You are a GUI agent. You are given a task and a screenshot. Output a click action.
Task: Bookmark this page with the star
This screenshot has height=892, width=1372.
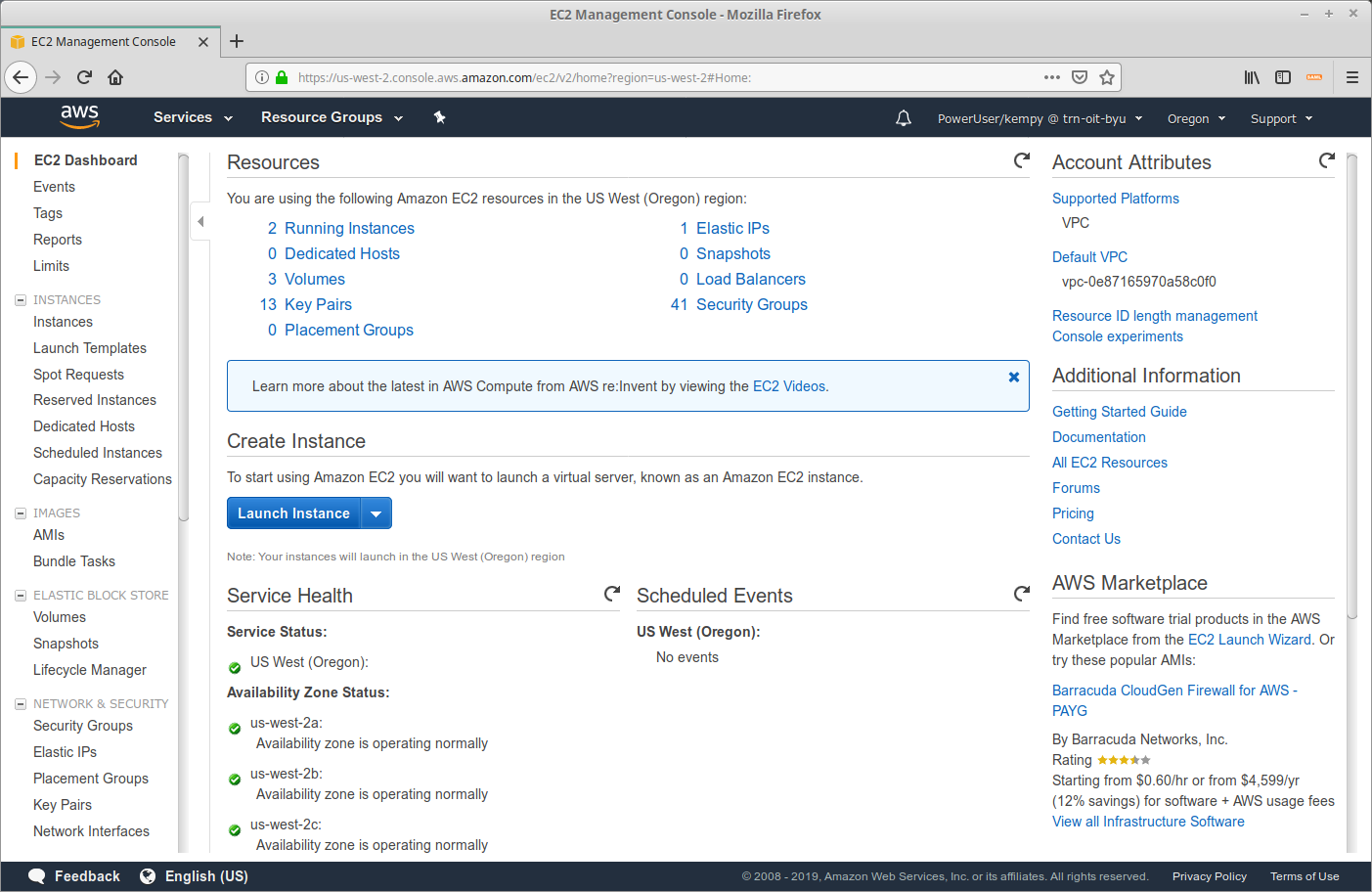tap(1107, 77)
